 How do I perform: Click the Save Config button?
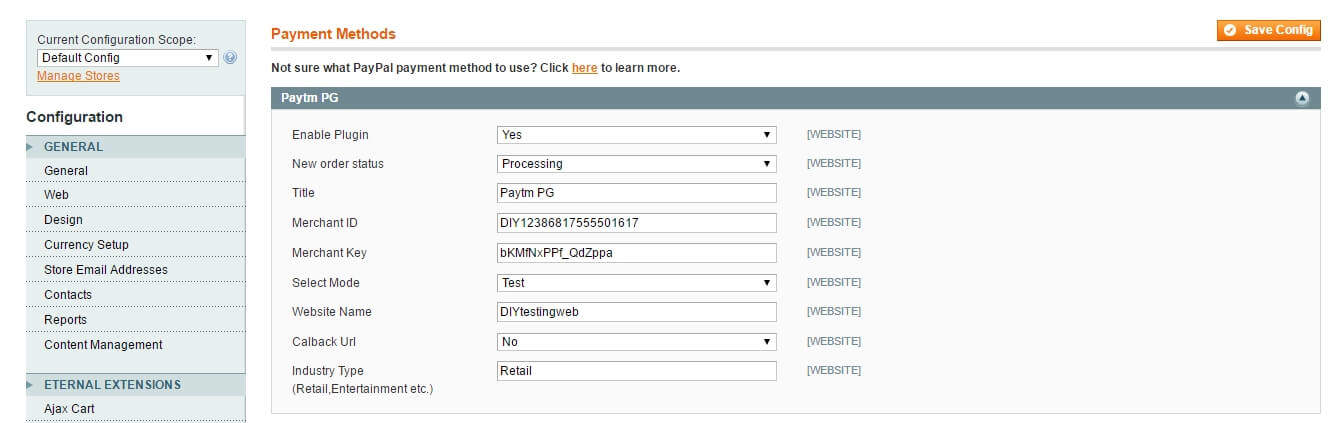[1269, 30]
